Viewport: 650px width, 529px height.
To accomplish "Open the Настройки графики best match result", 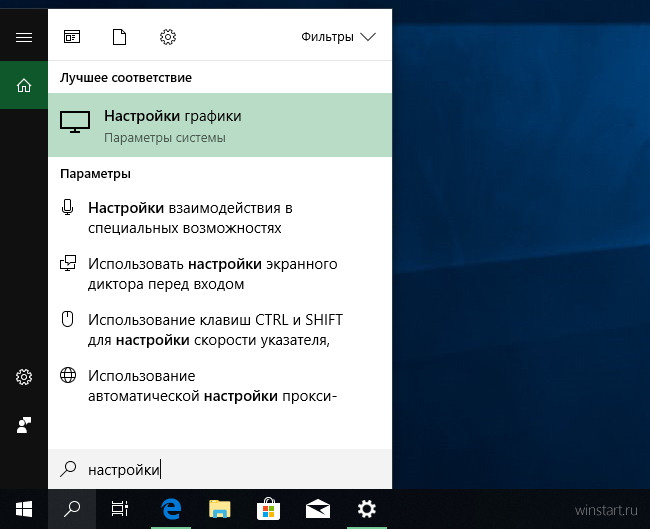I will (220, 125).
